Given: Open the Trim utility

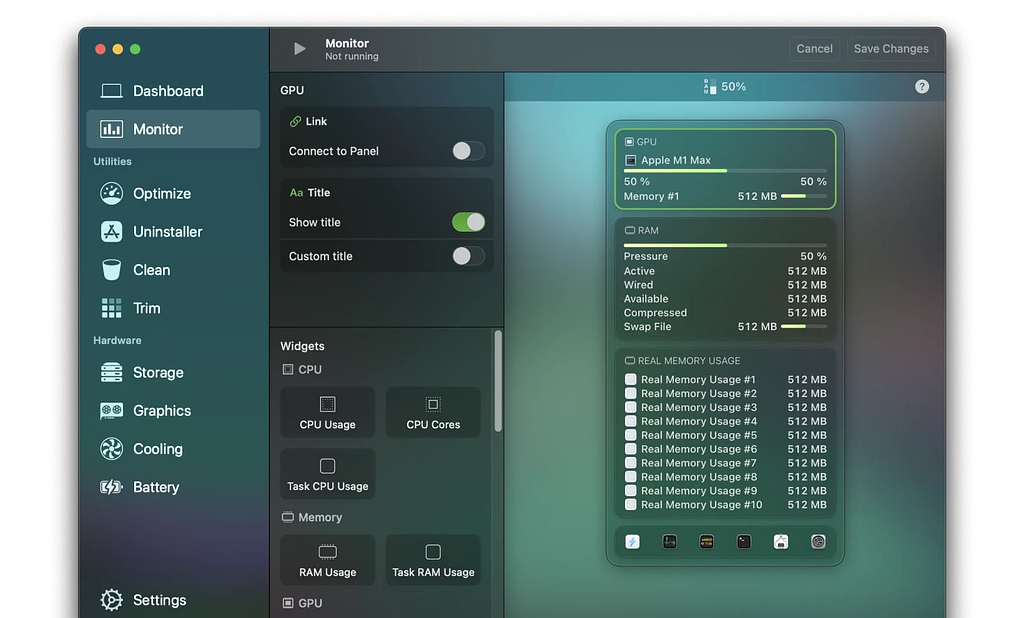Looking at the screenshot, I should click(146, 308).
